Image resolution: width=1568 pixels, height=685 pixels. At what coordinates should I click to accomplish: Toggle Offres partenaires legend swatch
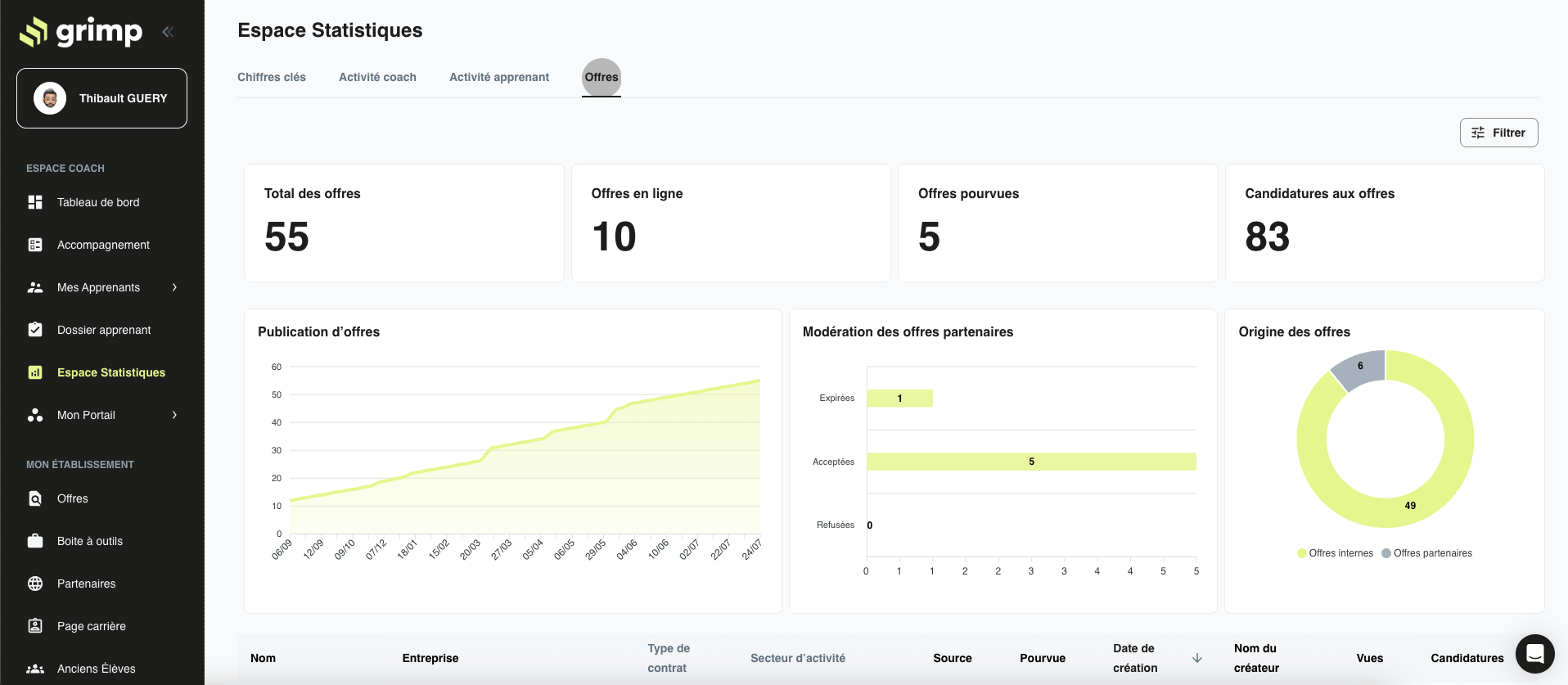[x=1386, y=553]
